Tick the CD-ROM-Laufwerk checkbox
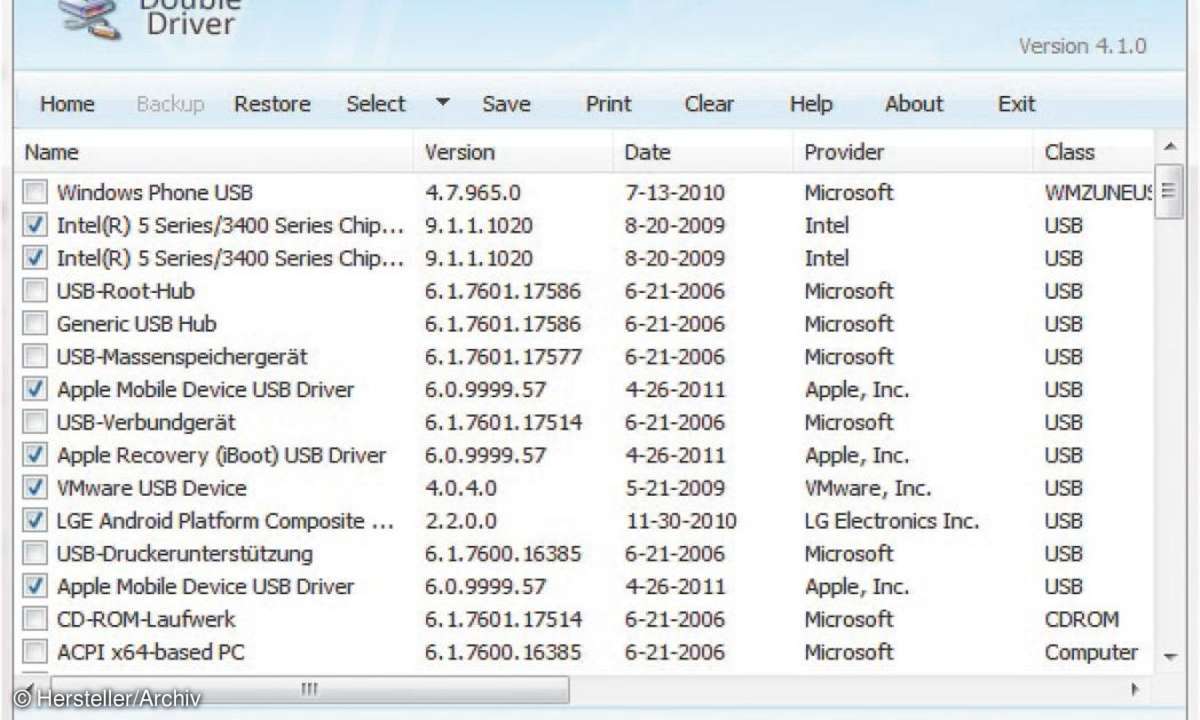 tap(35, 619)
